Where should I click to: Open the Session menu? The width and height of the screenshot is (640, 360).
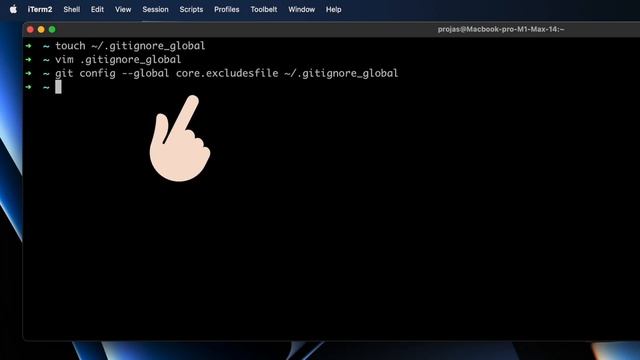(155, 9)
